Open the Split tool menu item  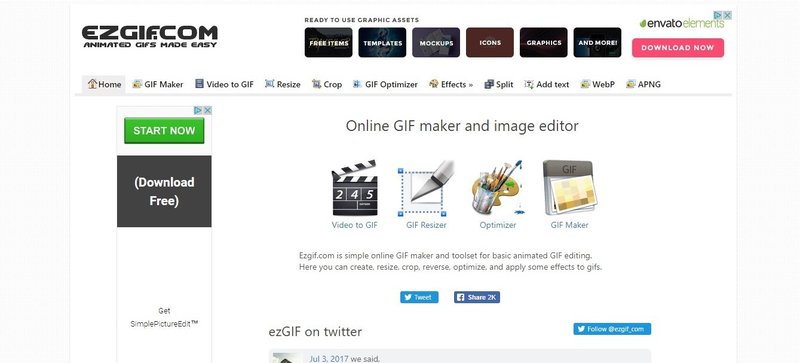click(x=499, y=84)
